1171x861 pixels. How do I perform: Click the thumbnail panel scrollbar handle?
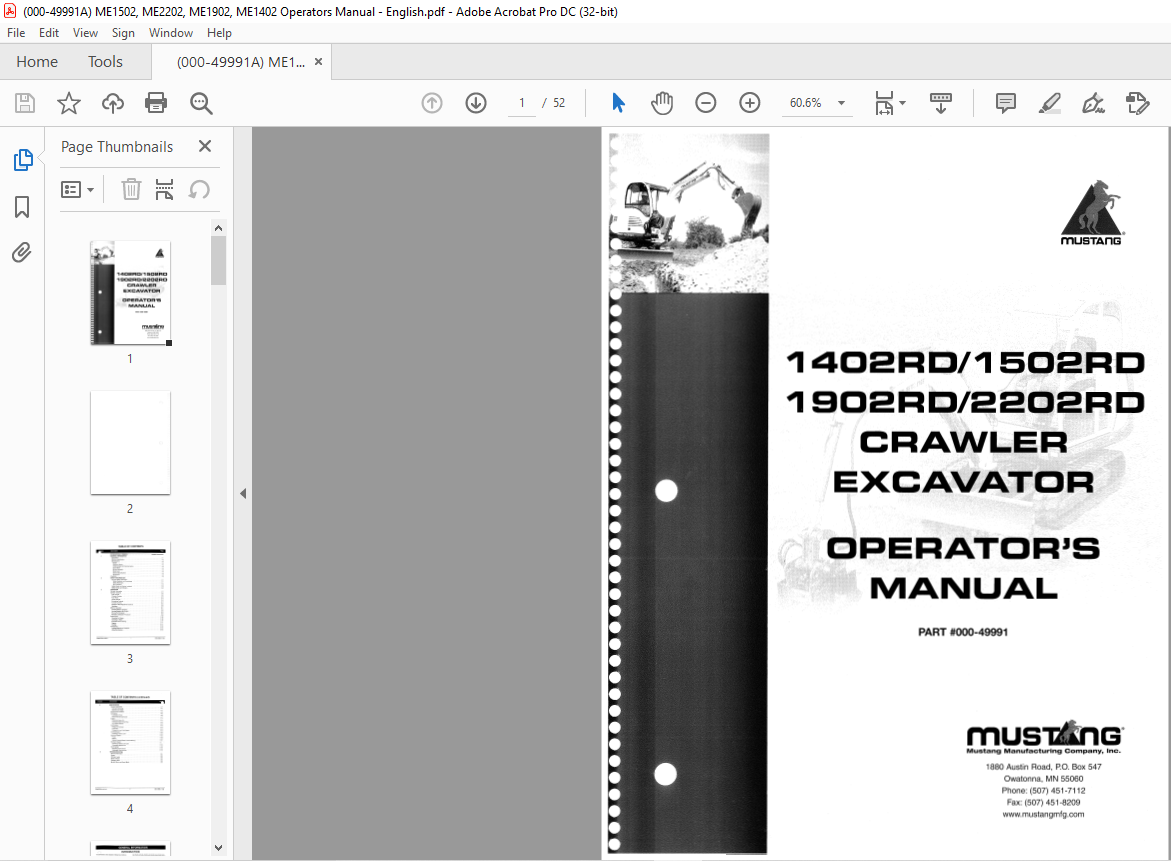218,261
